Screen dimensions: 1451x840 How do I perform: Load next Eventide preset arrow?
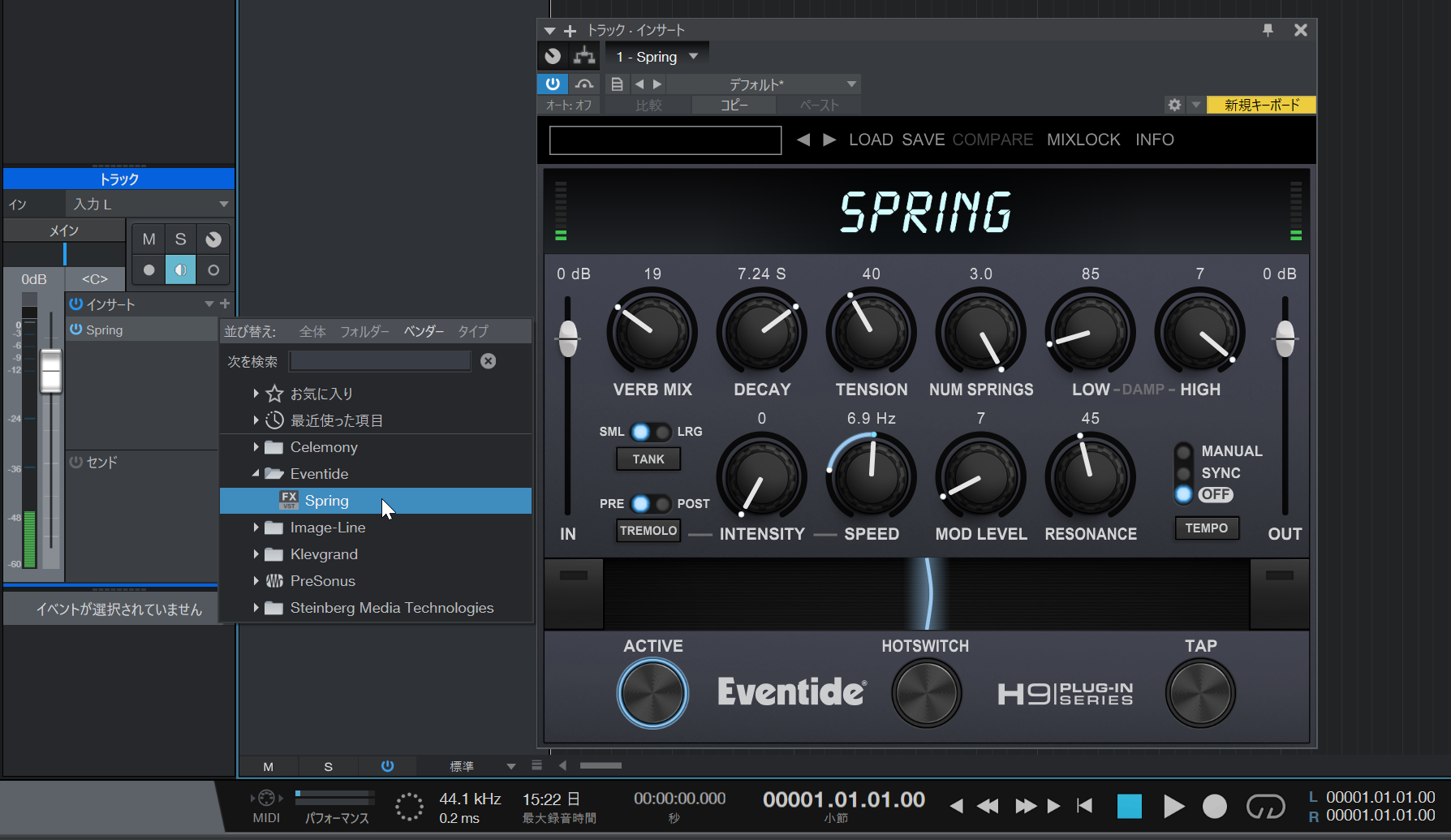[x=829, y=140]
